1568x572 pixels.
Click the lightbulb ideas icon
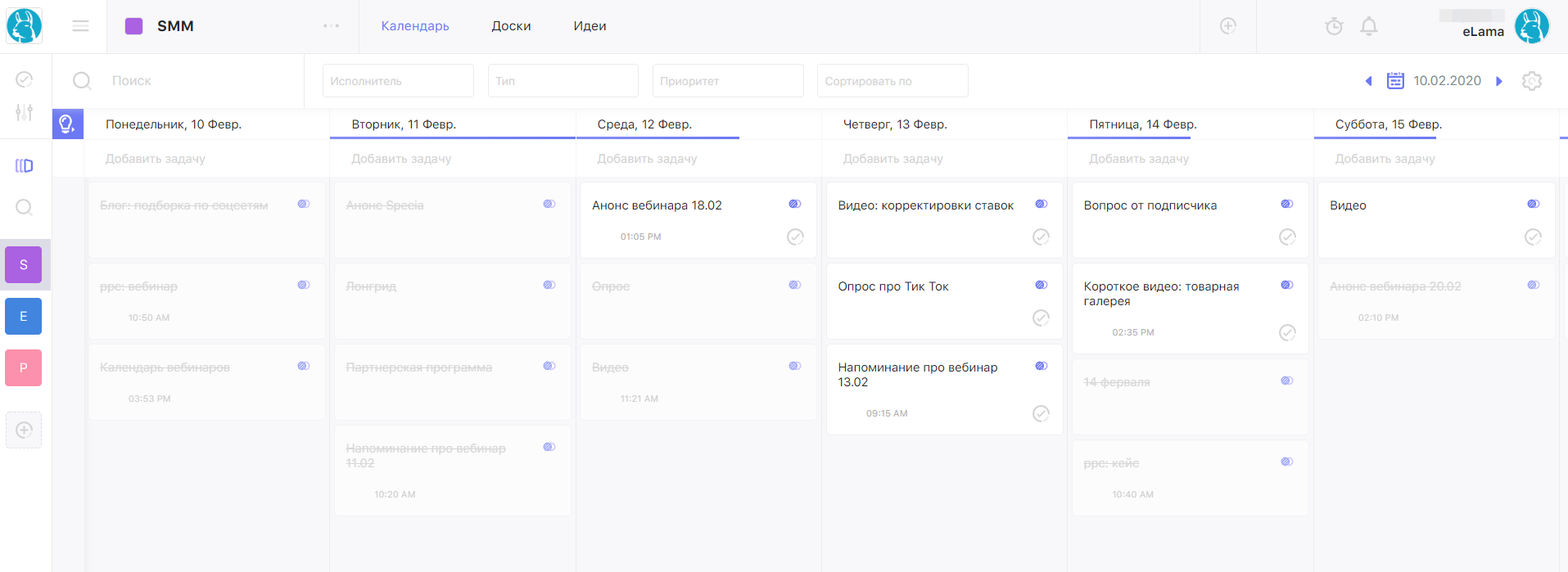67,124
